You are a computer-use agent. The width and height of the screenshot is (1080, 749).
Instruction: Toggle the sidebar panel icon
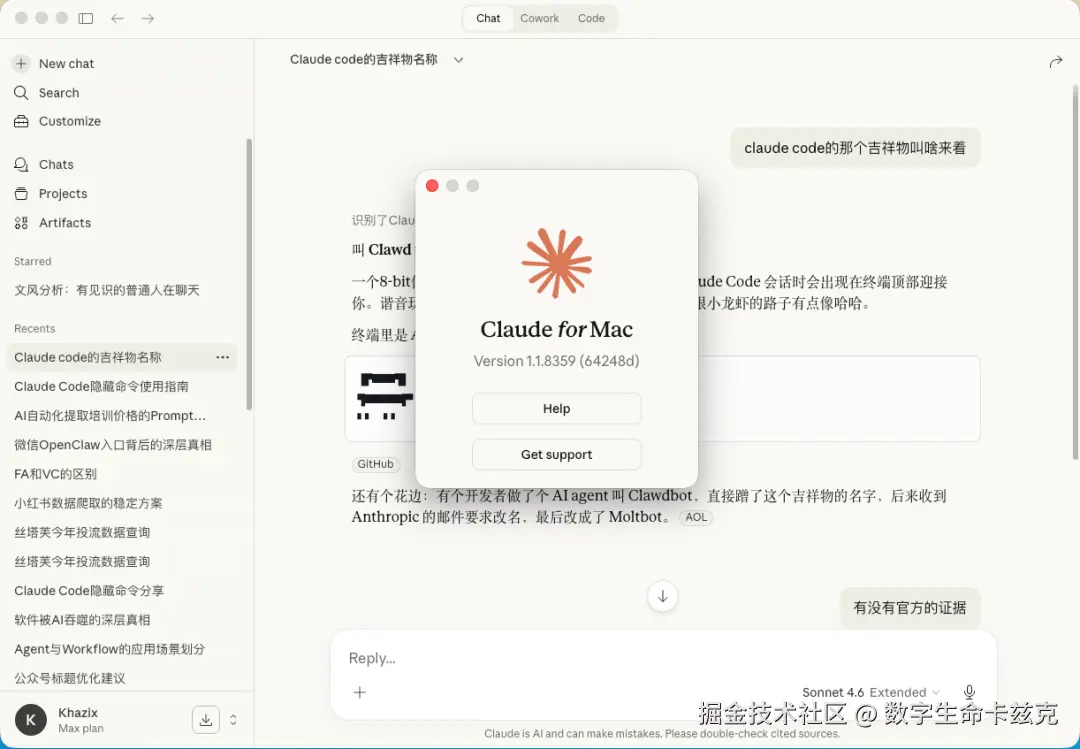tap(86, 19)
